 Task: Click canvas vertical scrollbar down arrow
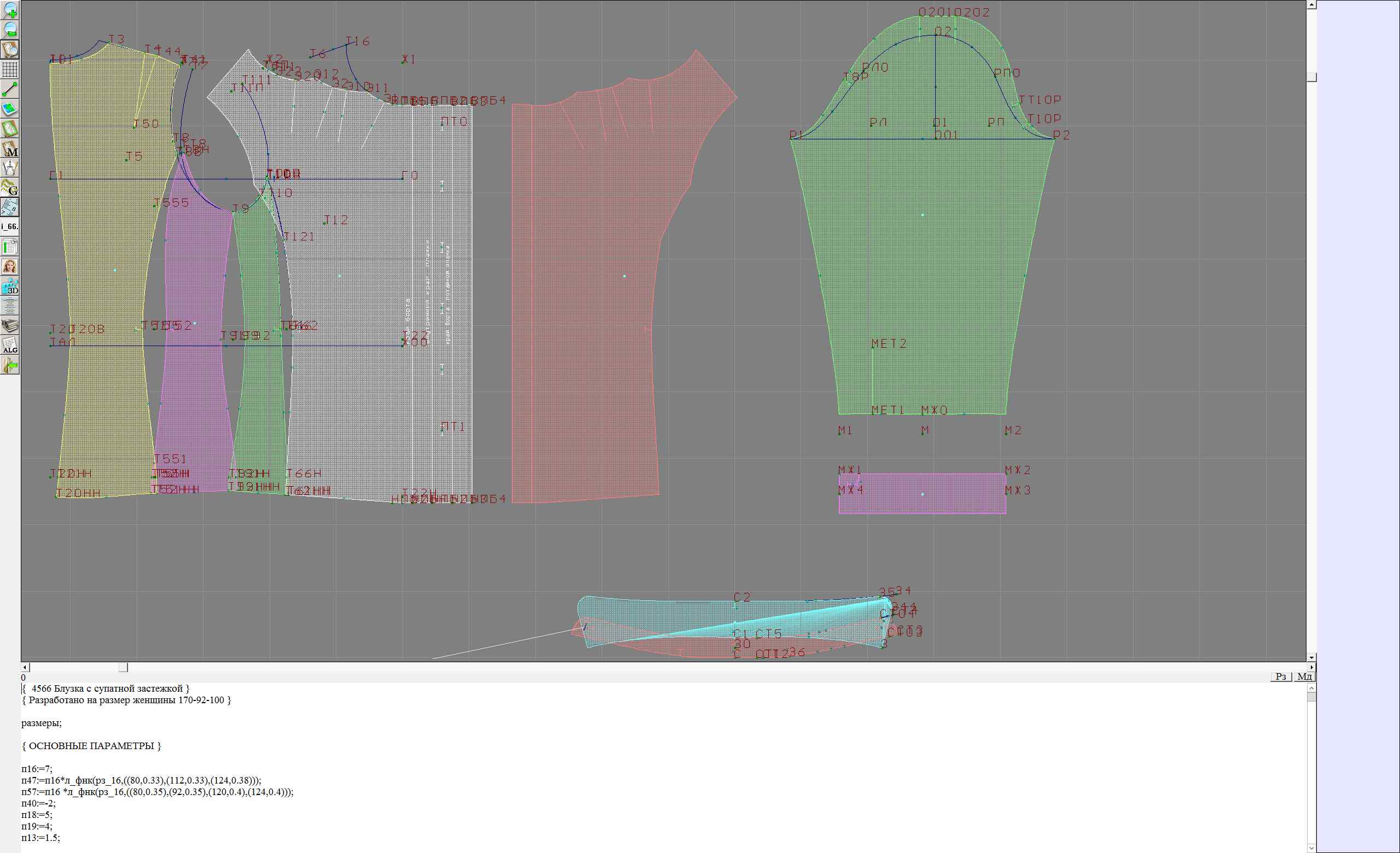pyautogui.click(x=1311, y=657)
